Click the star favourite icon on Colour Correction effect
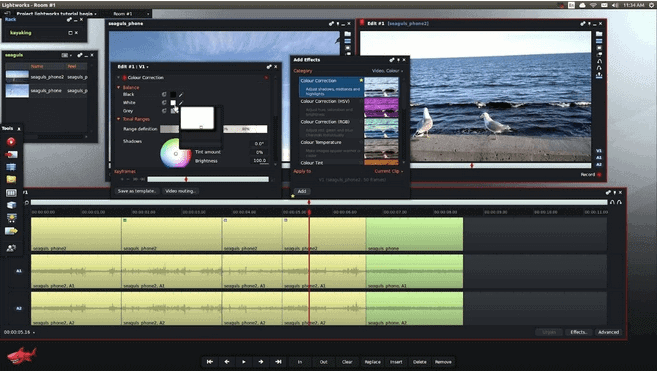The image size is (657, 373). click(361, 80)
